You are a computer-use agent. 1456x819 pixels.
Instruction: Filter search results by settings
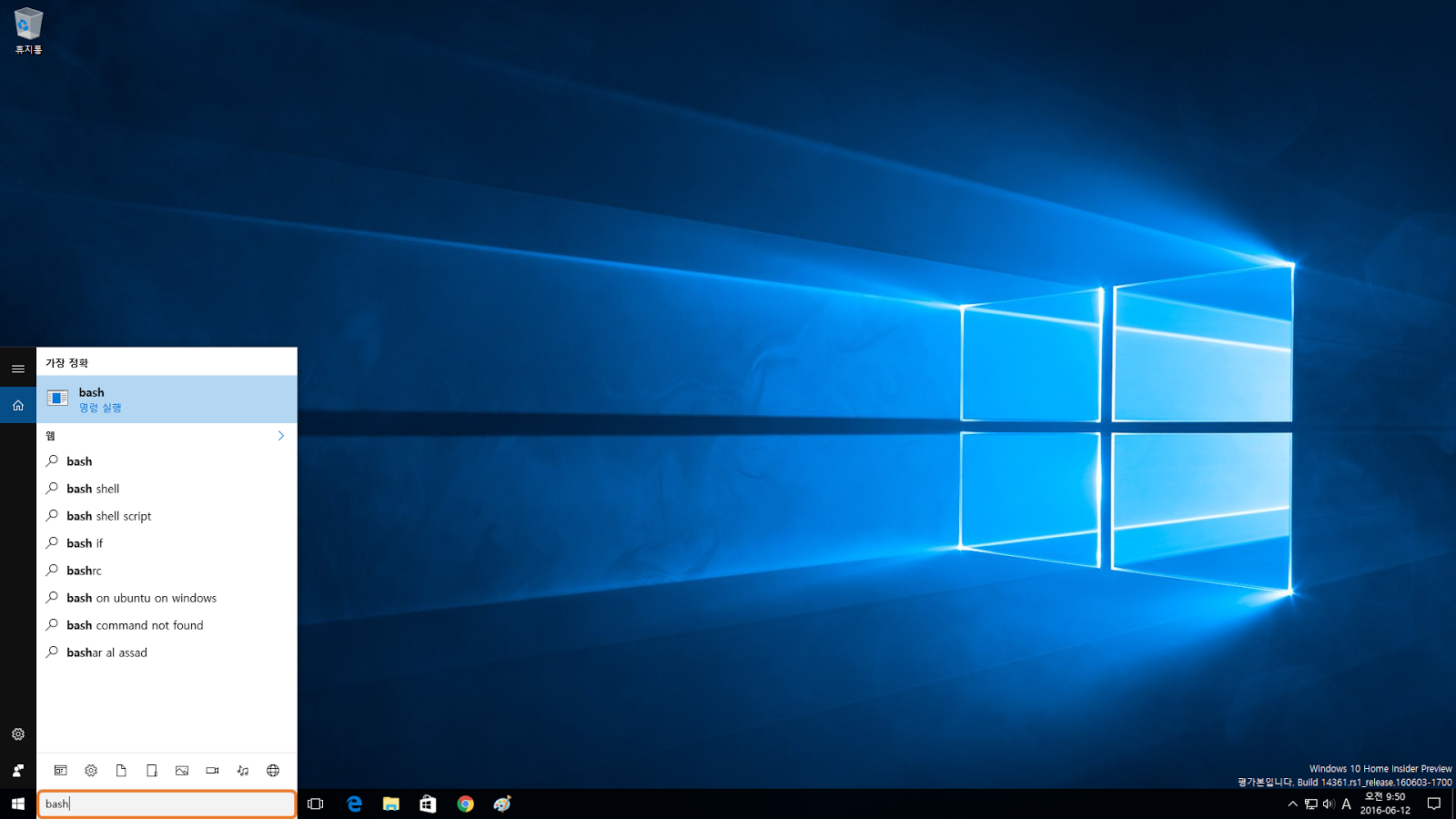(91, 770)
